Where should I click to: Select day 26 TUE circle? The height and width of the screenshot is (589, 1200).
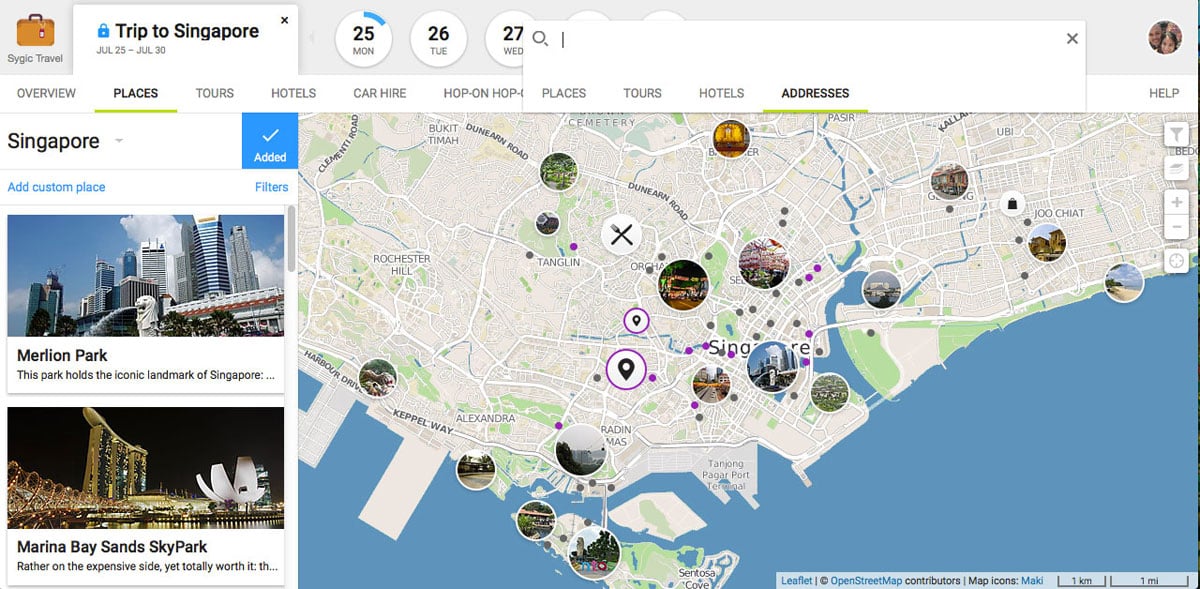coord(438,39)
